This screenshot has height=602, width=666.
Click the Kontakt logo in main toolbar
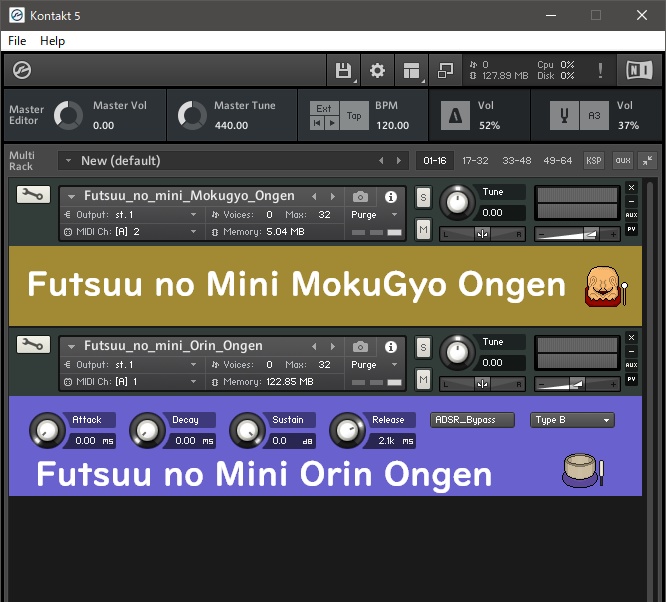coord(22,70)
